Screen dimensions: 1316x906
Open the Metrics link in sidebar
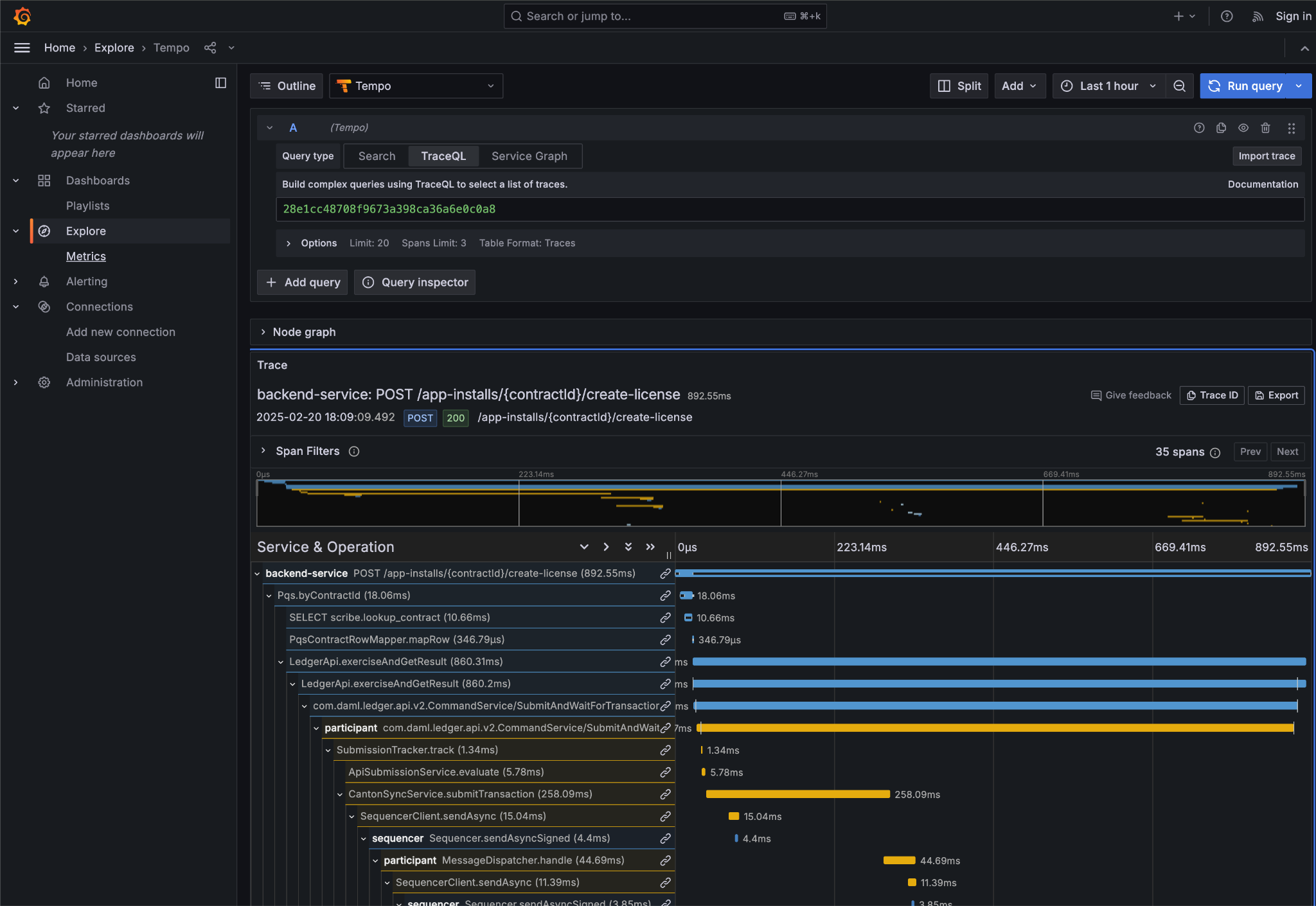[86, 256]
